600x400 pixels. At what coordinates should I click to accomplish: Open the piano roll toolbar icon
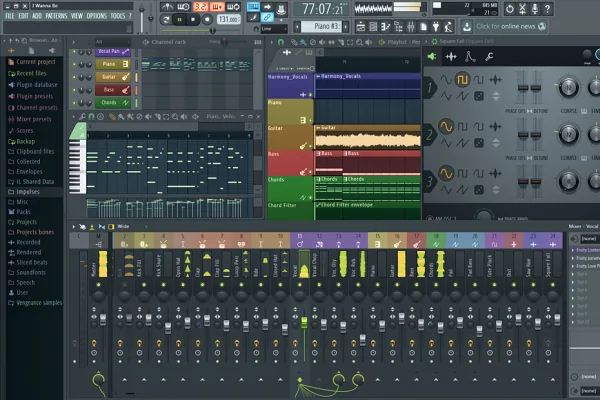(385, 26)
